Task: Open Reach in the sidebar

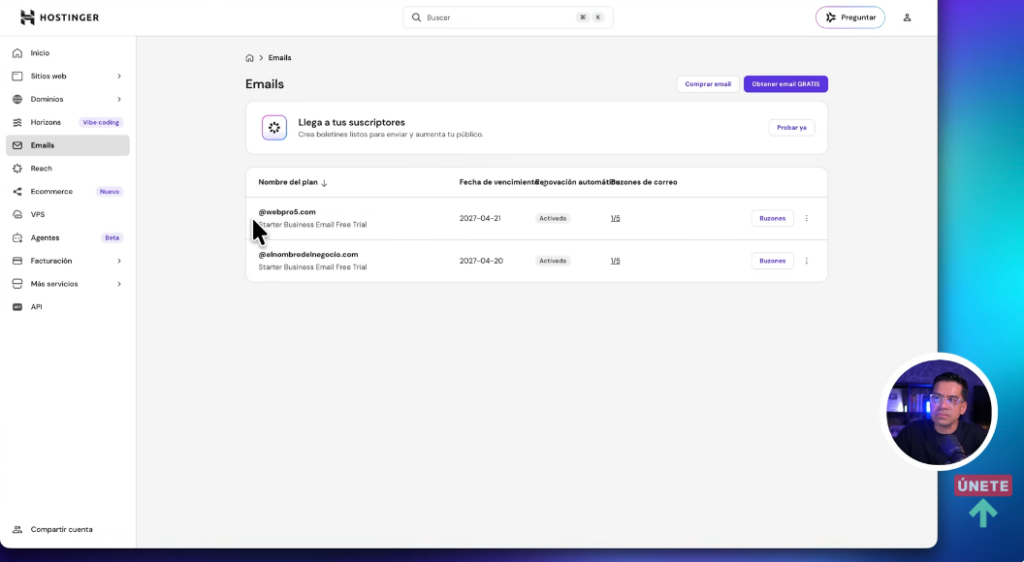Action: pyautogui.click(x=68, y=168)
